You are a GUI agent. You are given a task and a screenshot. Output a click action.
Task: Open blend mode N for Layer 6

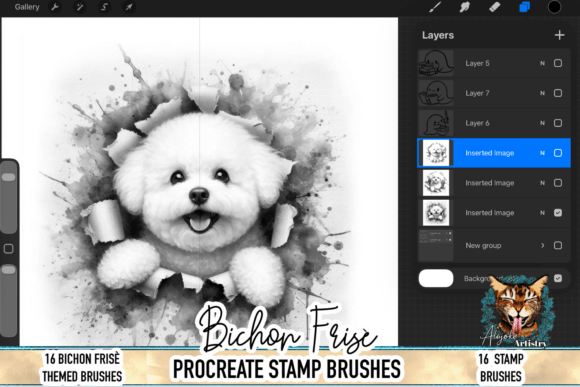(x=542, y=123)
